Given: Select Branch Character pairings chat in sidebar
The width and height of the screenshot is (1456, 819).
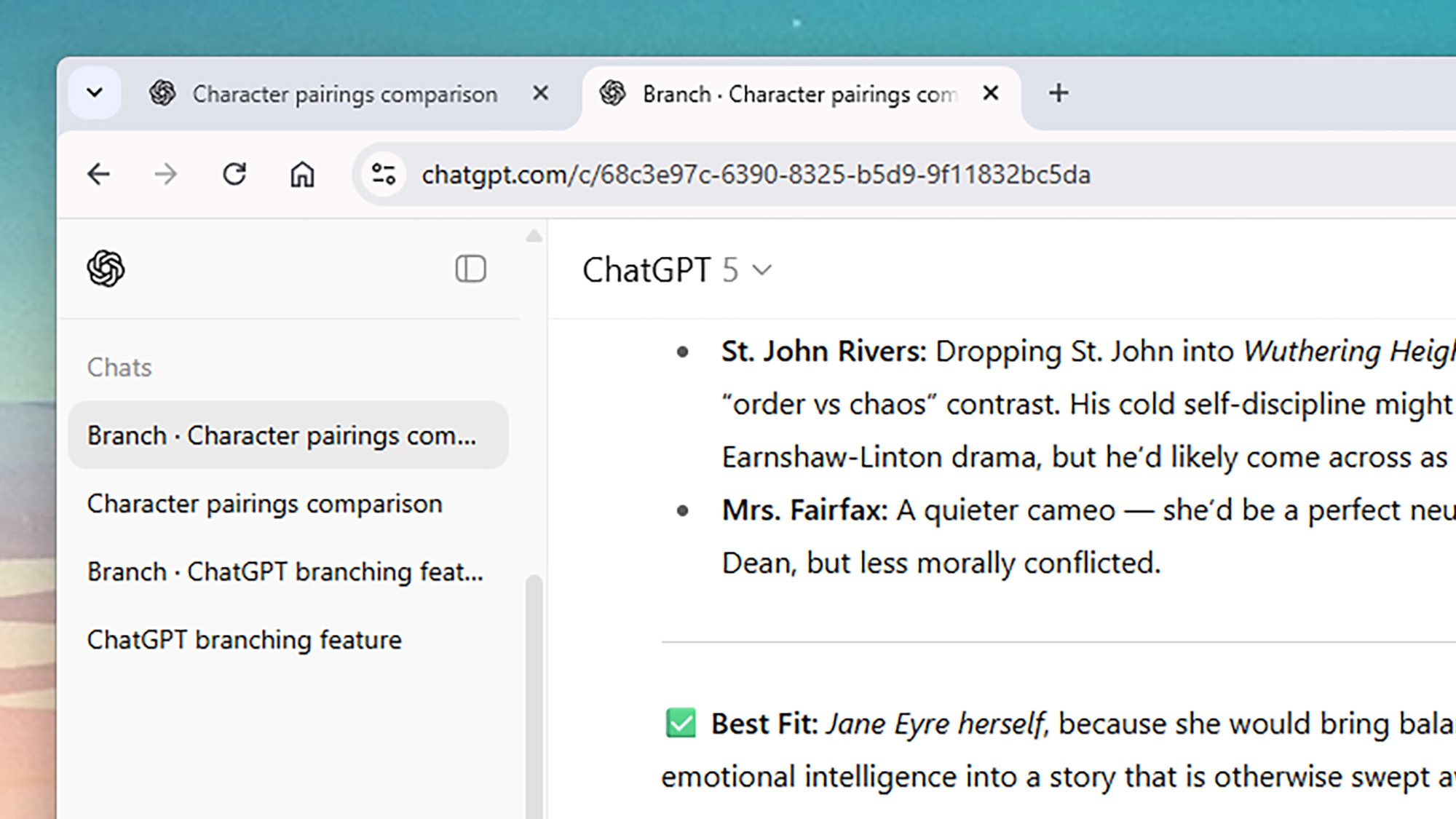Looking at the screenshot, I should coord(282,435).
